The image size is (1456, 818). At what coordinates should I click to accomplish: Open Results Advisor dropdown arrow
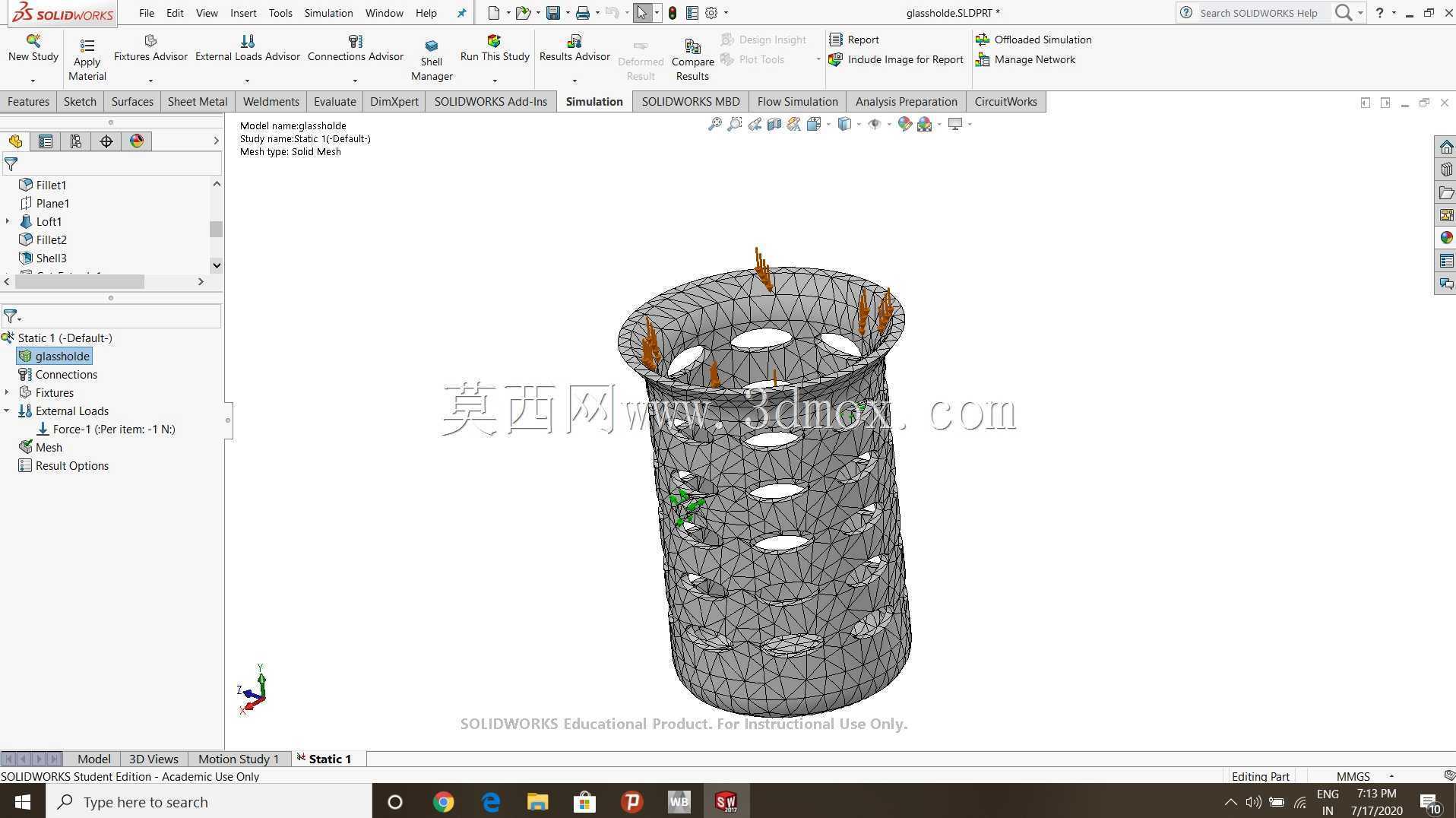(574, 81)
